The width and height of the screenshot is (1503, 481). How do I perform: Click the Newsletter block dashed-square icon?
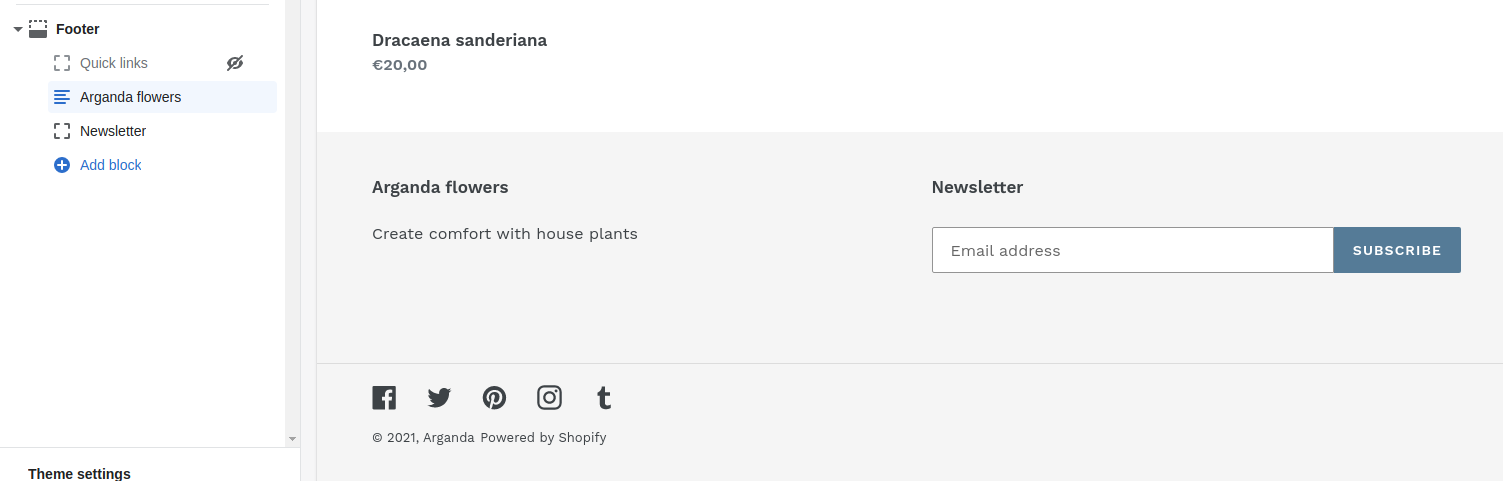[62, 131]
